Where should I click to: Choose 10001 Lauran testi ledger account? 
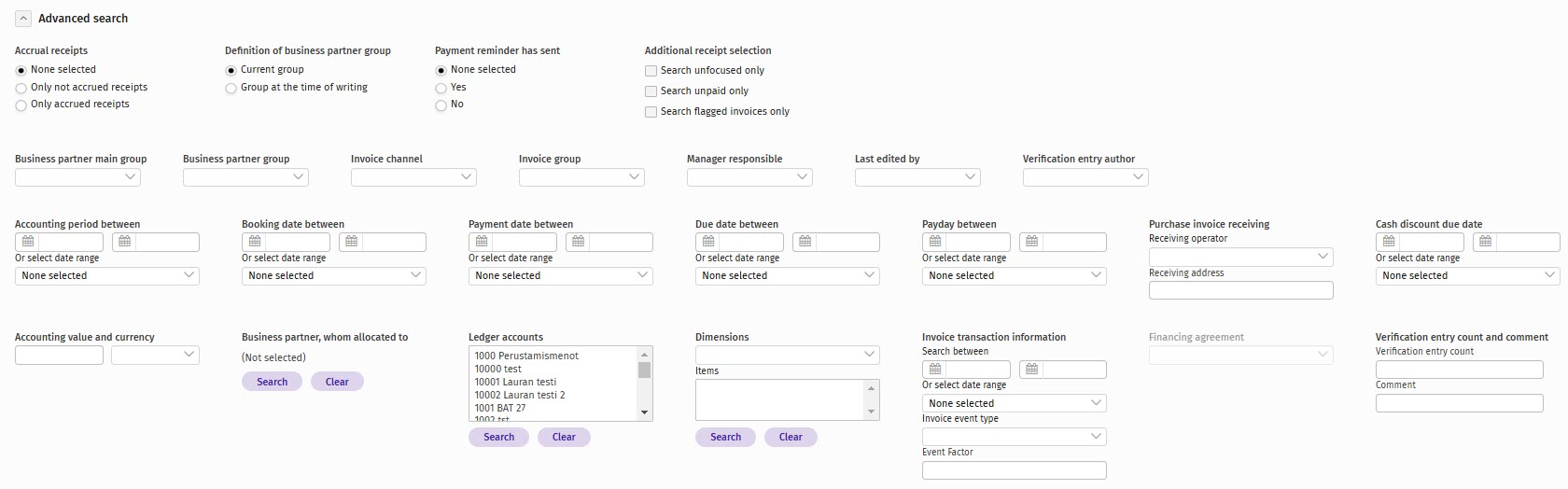click(x=515, y=382)
